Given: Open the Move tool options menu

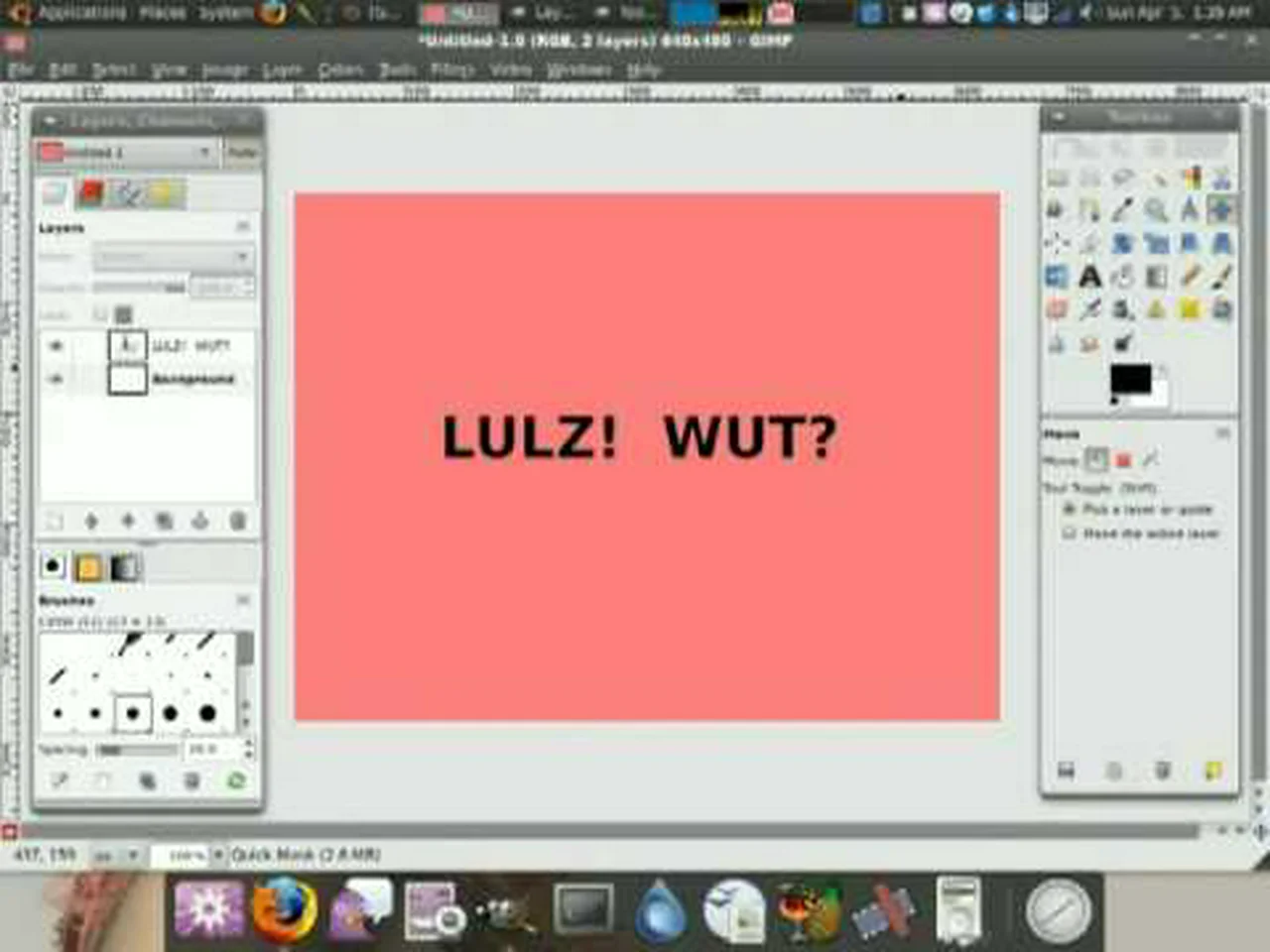Looking at the screenshot, I should click(x=1223, y=433).
